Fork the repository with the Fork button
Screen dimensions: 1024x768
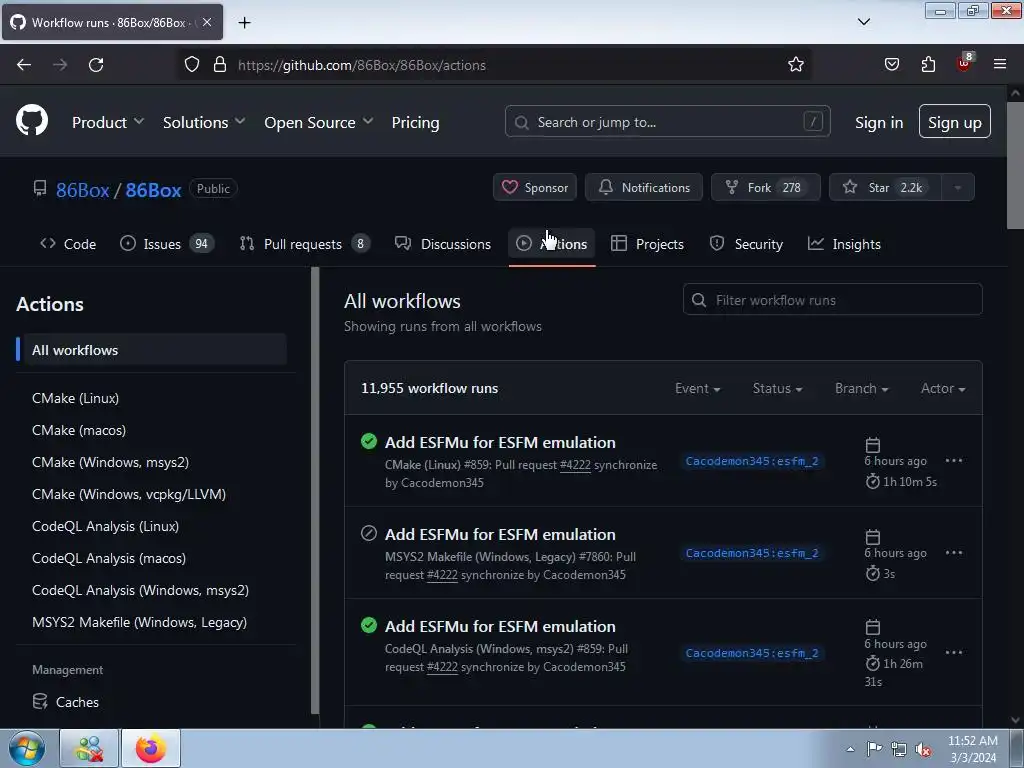pyautogui.click(x=765, y=187)
